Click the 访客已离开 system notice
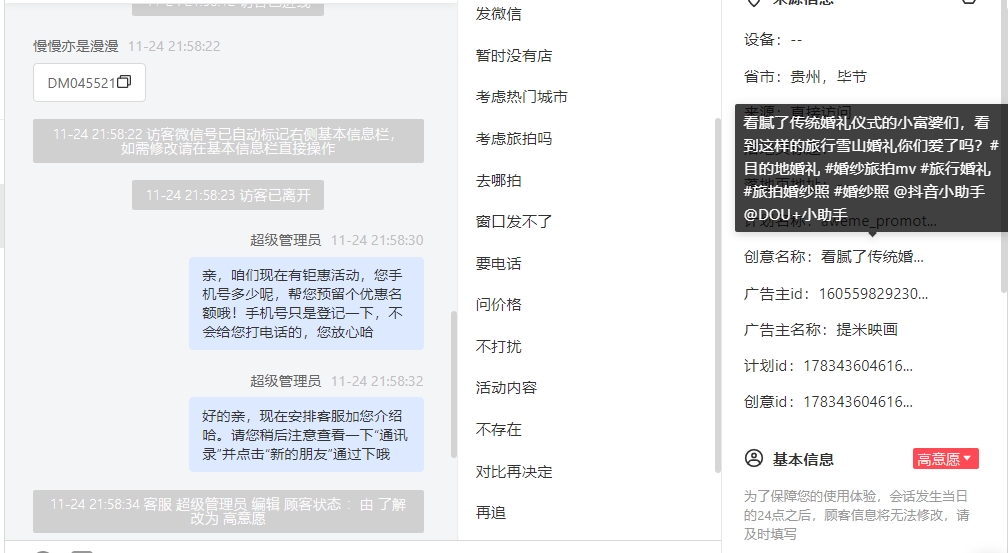Screen dimensions: 1008x553 coord(228,195)
